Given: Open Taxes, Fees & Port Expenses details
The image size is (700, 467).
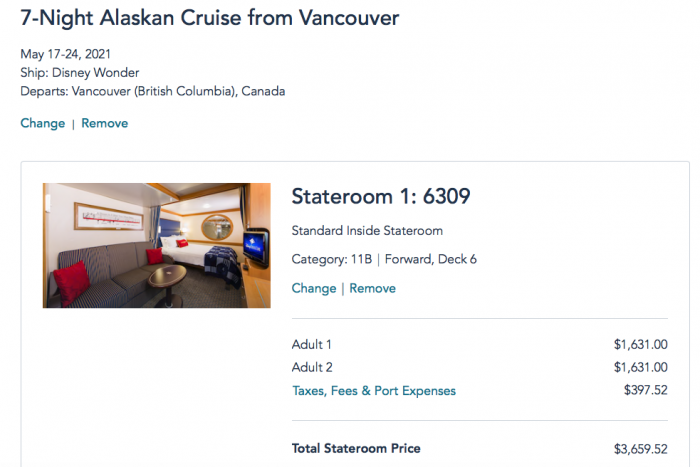Looking at the screenshot, I should pyautogui.click(x=373, y=391).
